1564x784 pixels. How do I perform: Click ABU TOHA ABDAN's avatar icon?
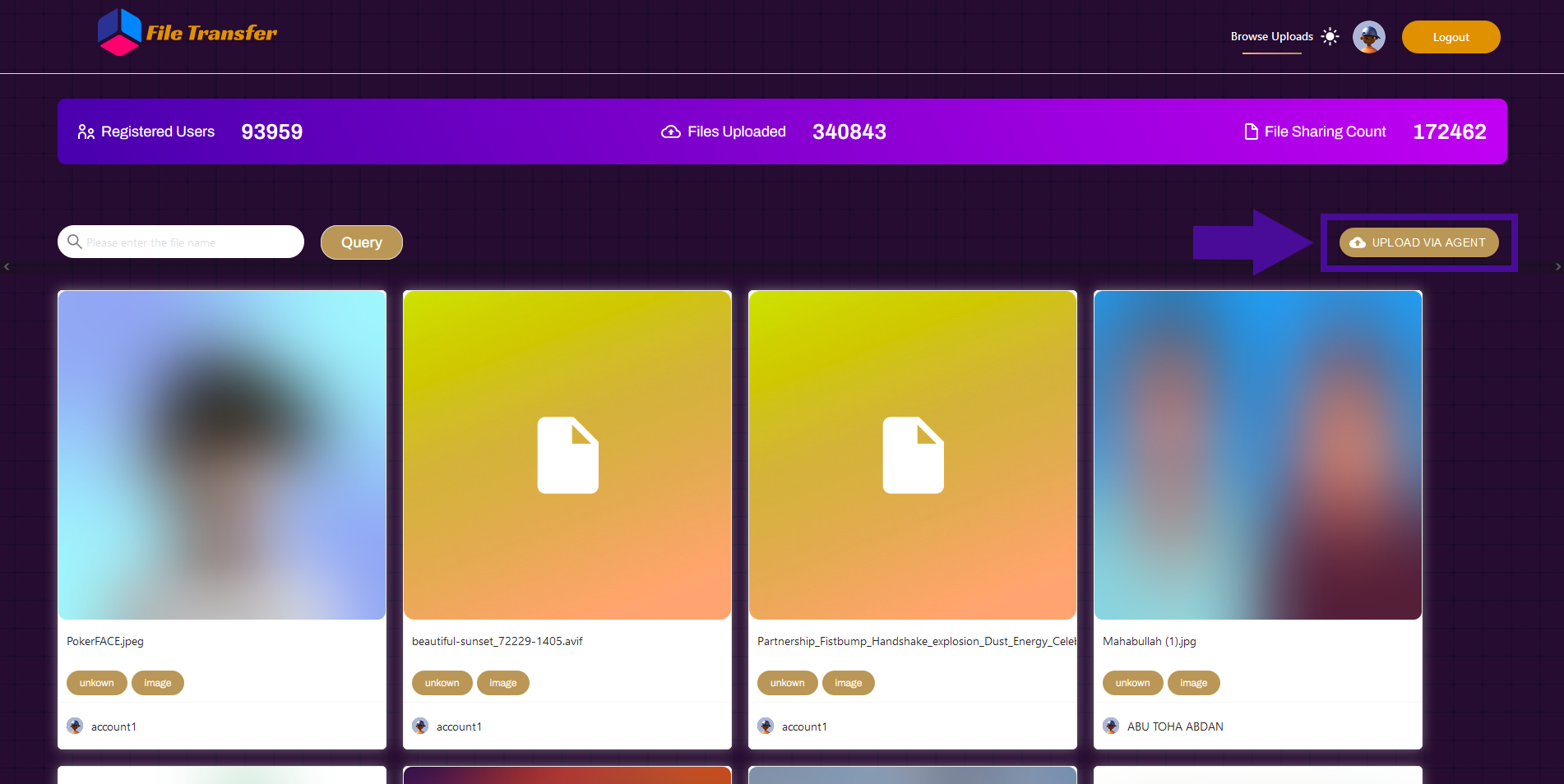tap(1111, 726)
